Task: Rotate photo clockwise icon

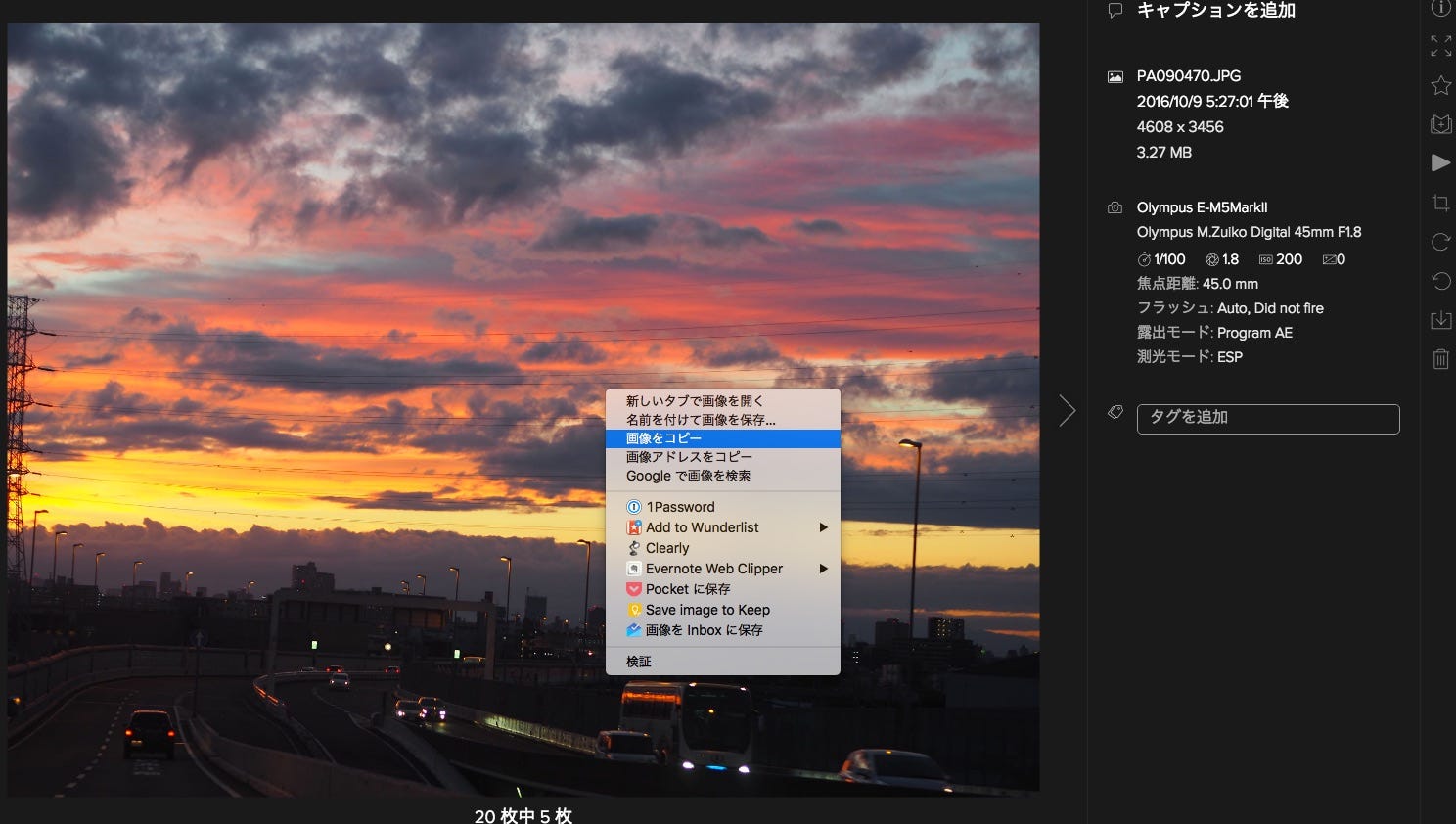Action: tap(1440, 242)
